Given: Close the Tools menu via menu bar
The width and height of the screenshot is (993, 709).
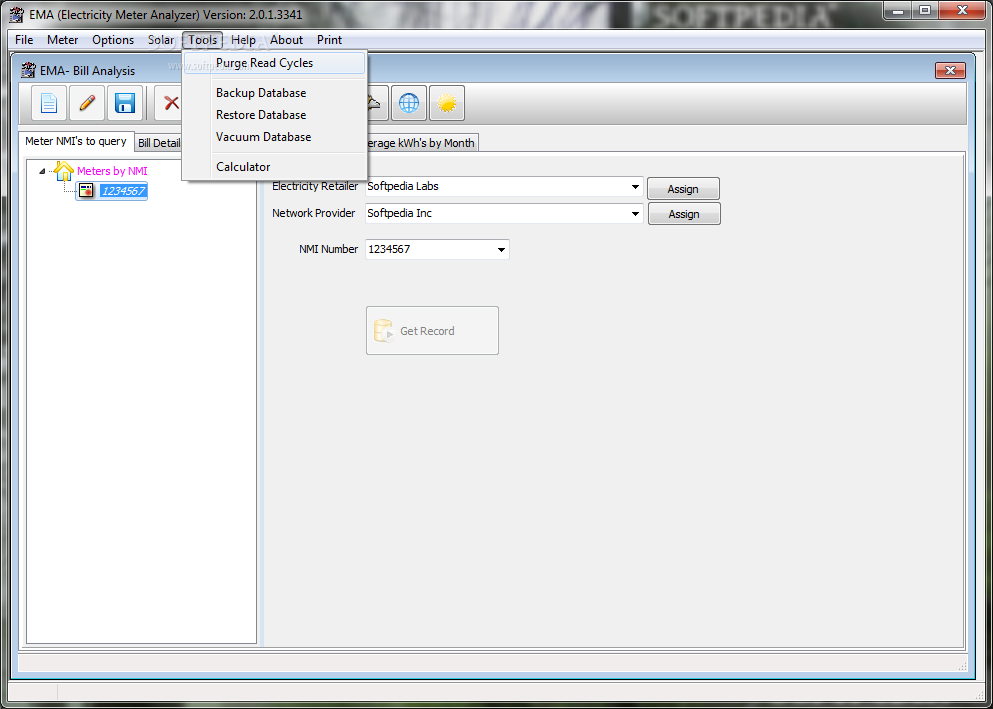Looking at the screenshot, I should [x=203, y=40].
